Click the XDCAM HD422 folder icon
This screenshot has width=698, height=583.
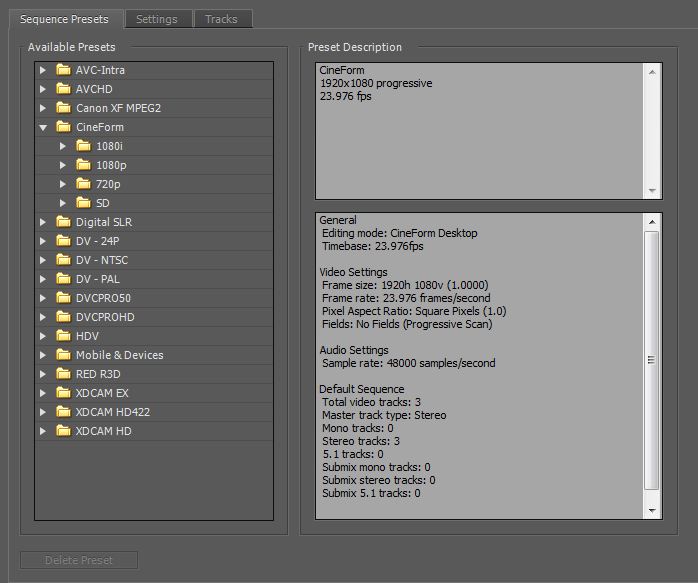(64, 412)
